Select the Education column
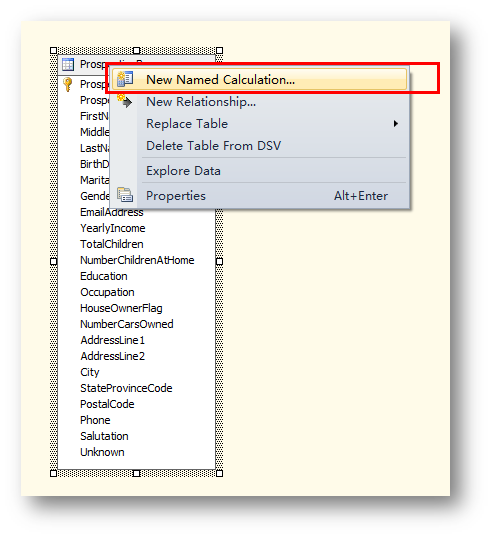 click(x=104, y=276)
